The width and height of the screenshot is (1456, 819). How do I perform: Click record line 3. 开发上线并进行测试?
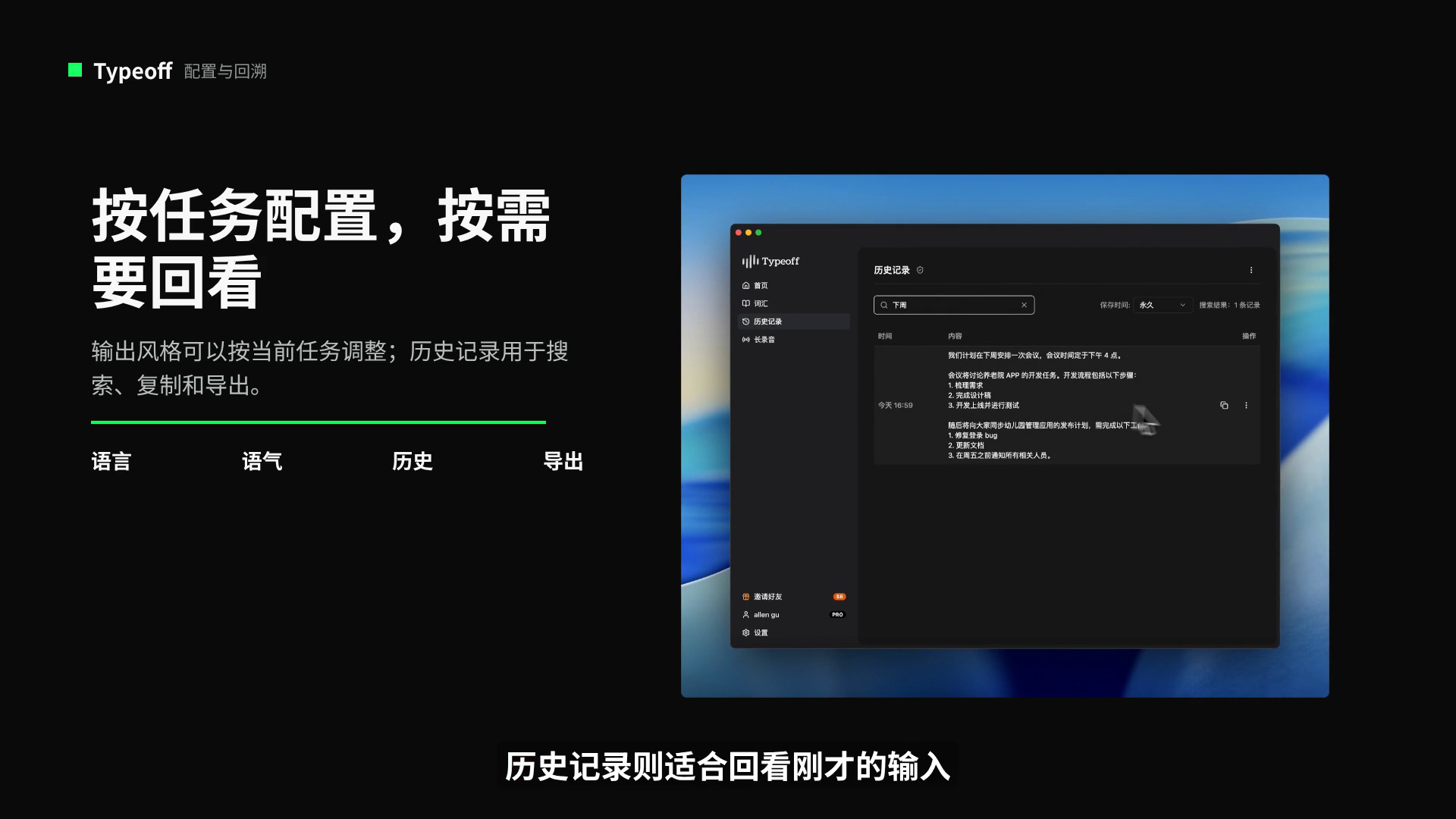pyautogui.click(x=984, y=406)
